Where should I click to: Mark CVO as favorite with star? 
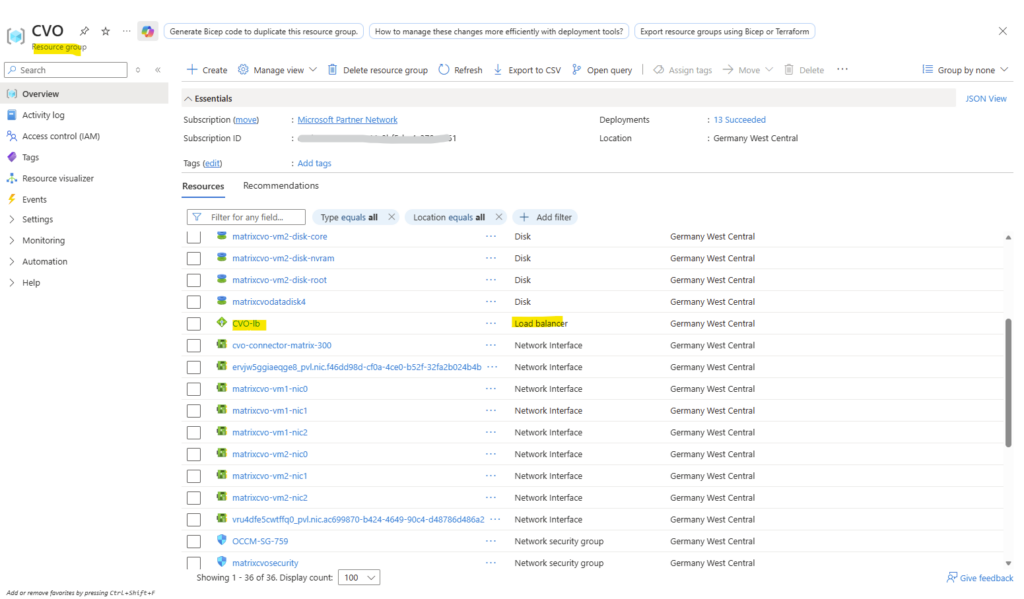tap(105, 31)
